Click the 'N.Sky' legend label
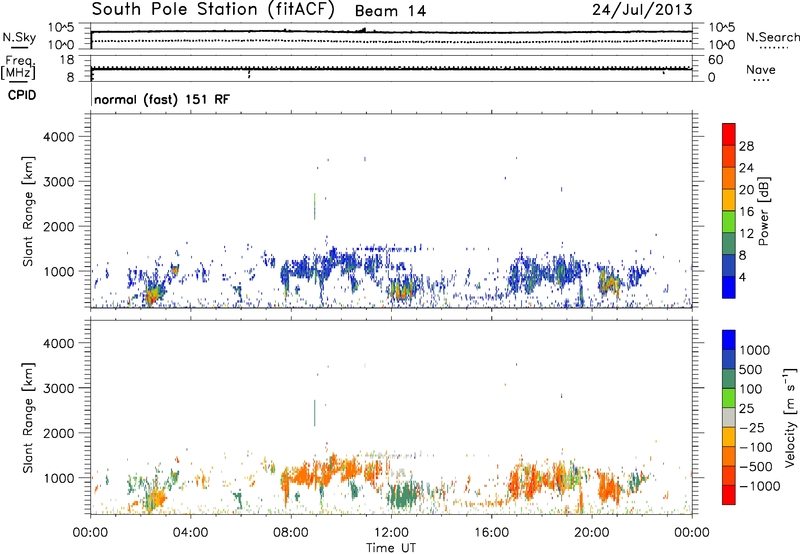The width and height of the screenshot is (800, 554). coord(19,37)
